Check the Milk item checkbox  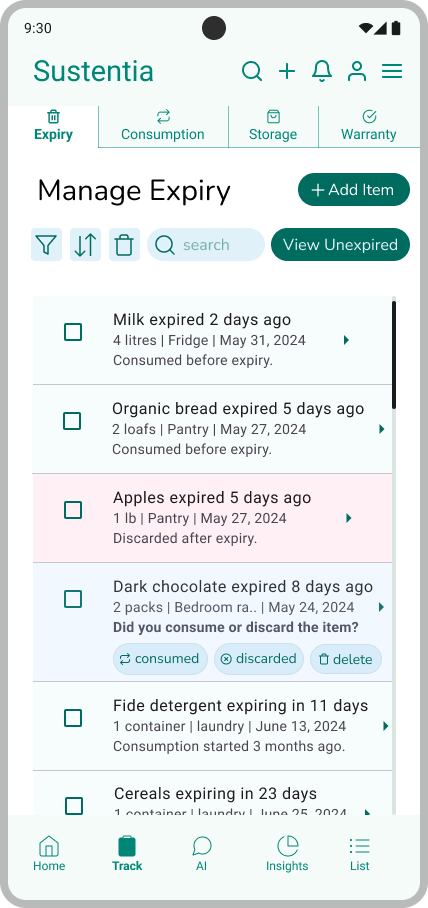coord(73,332)
